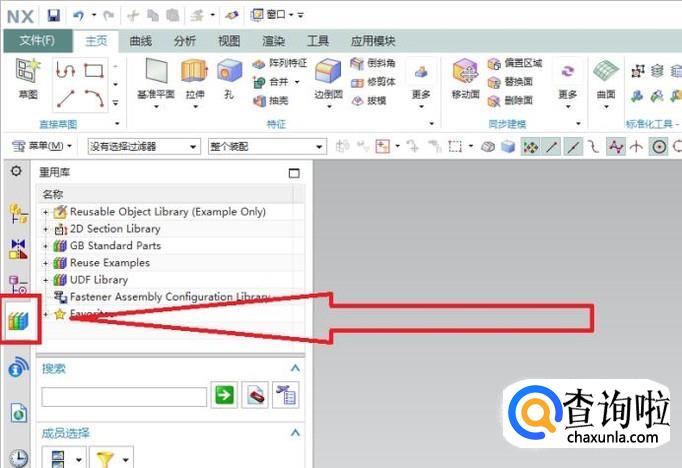
Task: Open the Reuse Library book icon tab
Action: coord(19,321)
